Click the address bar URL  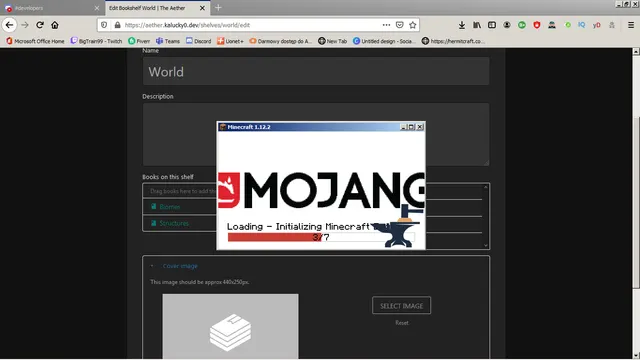click(187, 25)
